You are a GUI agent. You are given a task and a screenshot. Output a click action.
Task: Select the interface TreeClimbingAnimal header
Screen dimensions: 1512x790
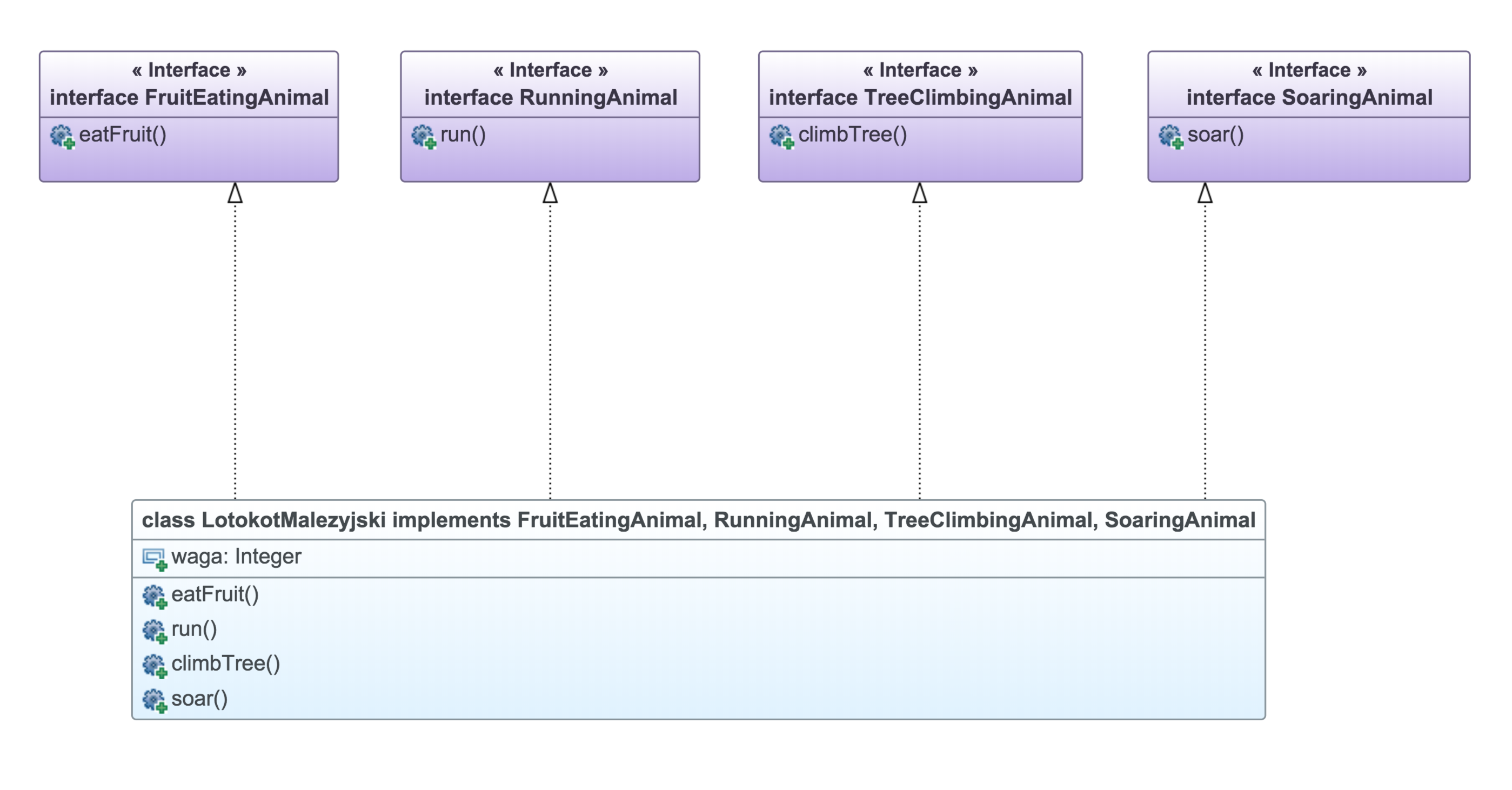[920, 97]
